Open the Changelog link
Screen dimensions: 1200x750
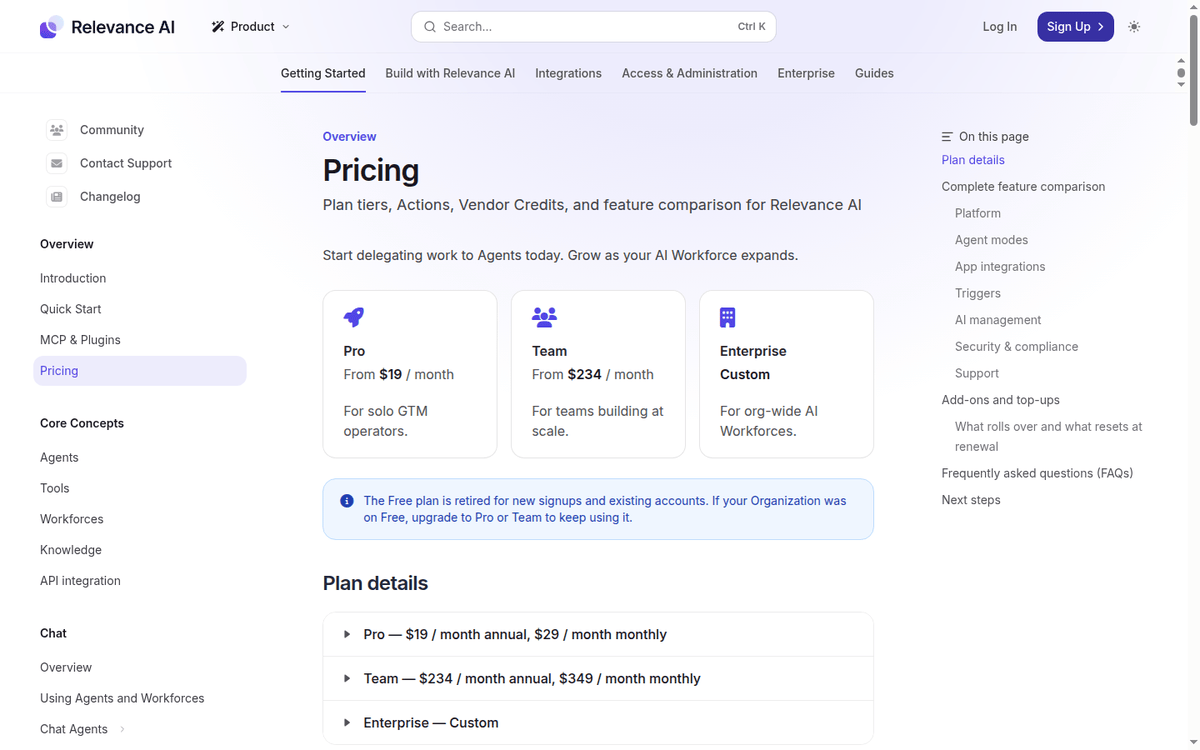[110, 197]
